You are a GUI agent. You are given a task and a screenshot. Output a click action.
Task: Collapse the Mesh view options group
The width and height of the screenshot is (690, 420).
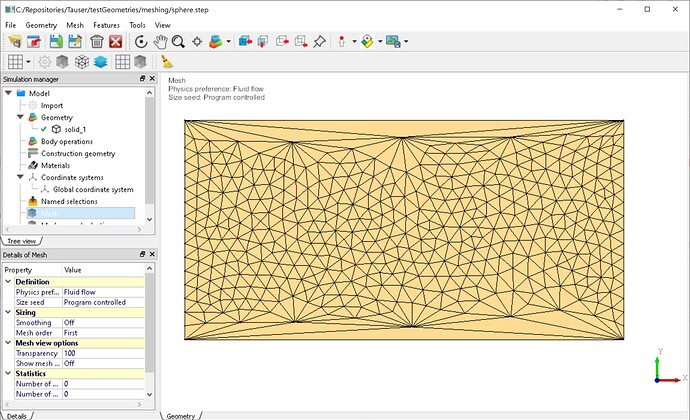[8, 343]
